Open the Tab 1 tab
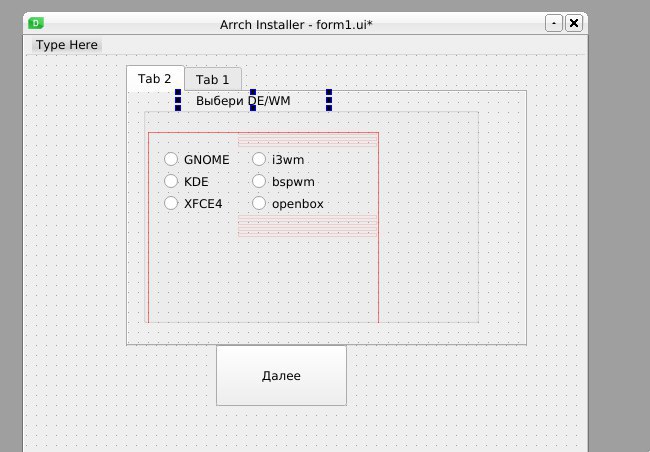 click(x=213, y=79)
